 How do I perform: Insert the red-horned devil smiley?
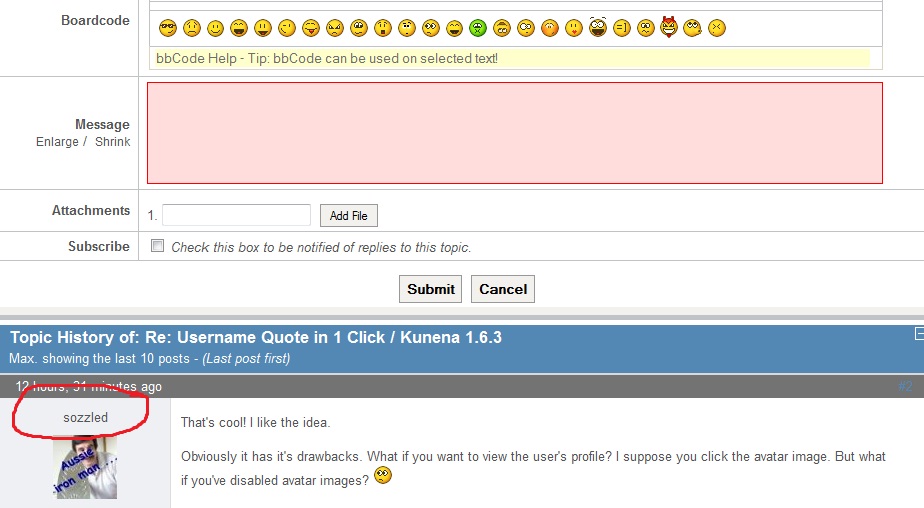pyautogui.click(x=669, y=27)
